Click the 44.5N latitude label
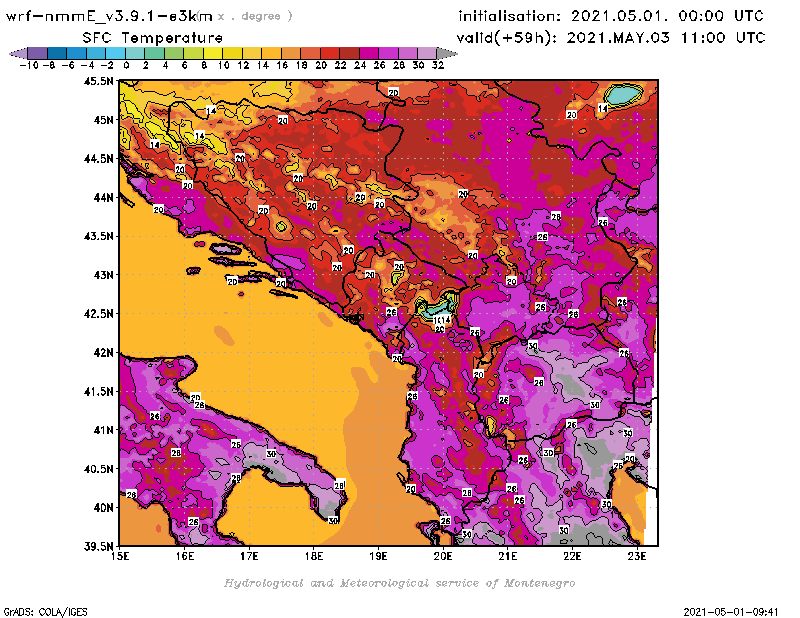This screenshot has width=800, height=618. (x=98, y=158)
